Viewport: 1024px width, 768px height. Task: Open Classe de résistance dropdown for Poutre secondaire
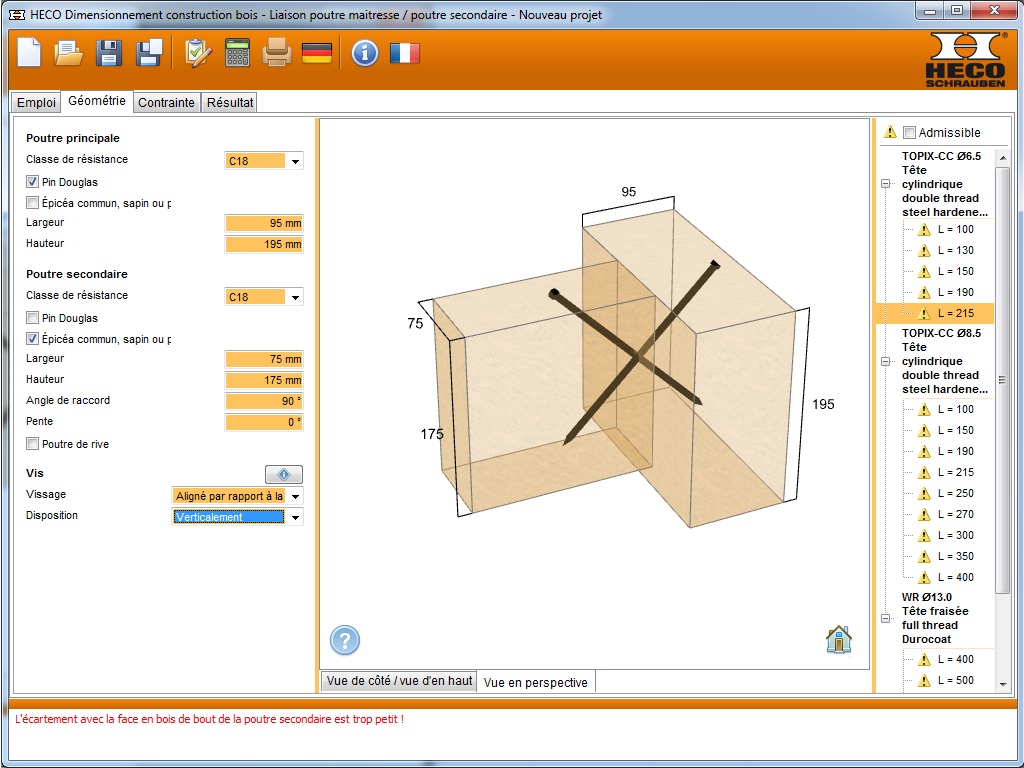click(295, 296)
